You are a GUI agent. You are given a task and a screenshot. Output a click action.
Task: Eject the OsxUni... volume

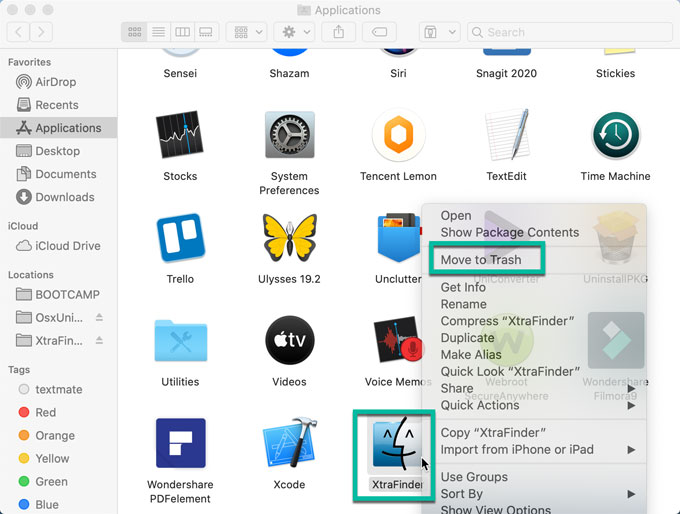pos(99,318)
